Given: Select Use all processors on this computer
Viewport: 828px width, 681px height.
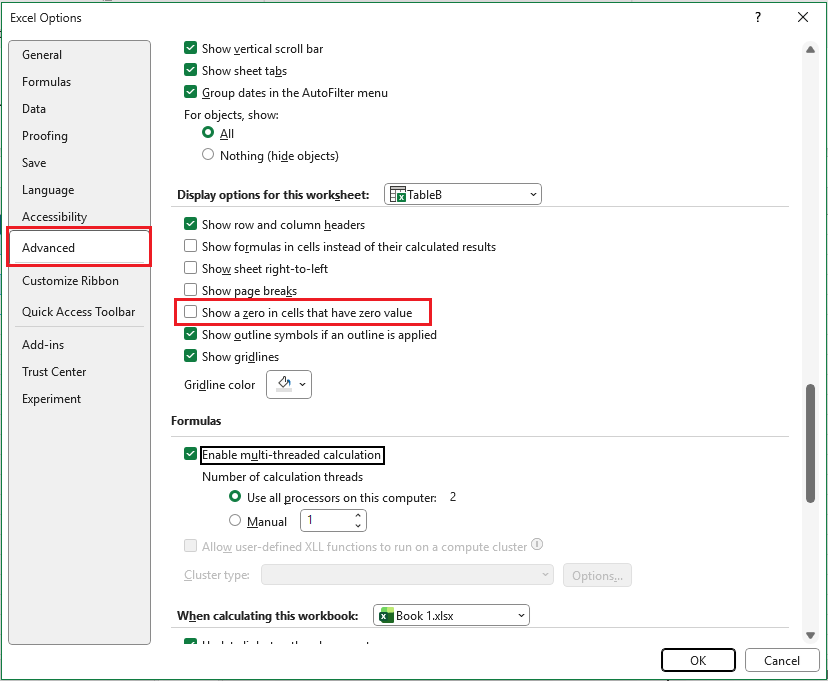Looking at the screenshot, I should pos(235,497).
